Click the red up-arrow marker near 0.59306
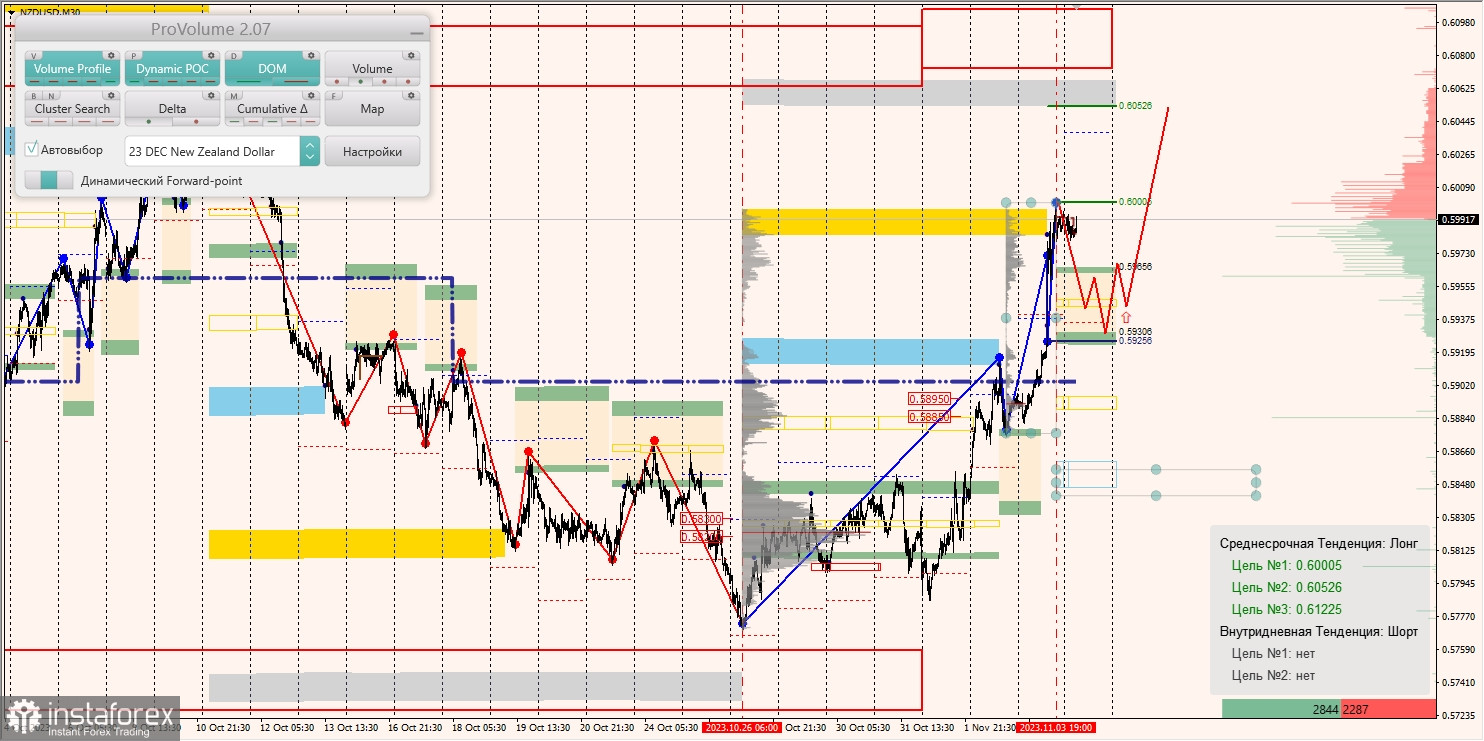Screen dimensions: 1484x741 tap(1125, 318)
